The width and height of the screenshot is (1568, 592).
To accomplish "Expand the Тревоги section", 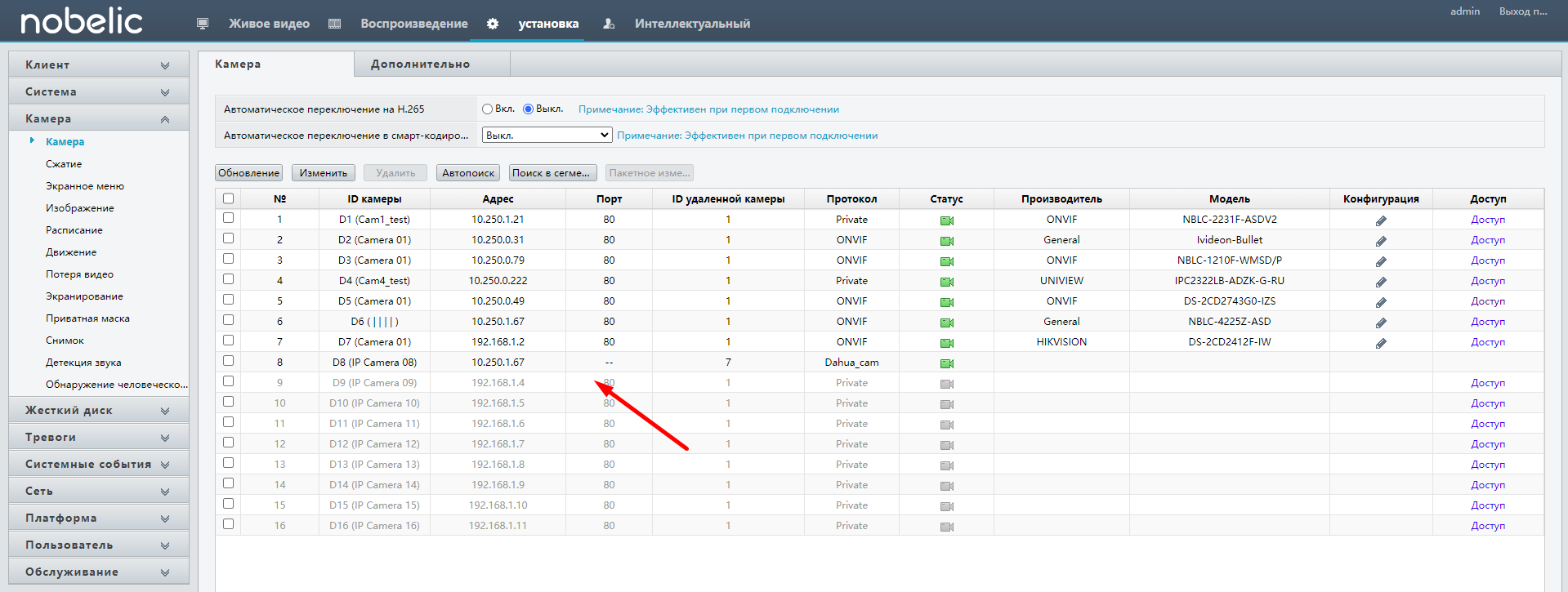I will click(99, 437).
